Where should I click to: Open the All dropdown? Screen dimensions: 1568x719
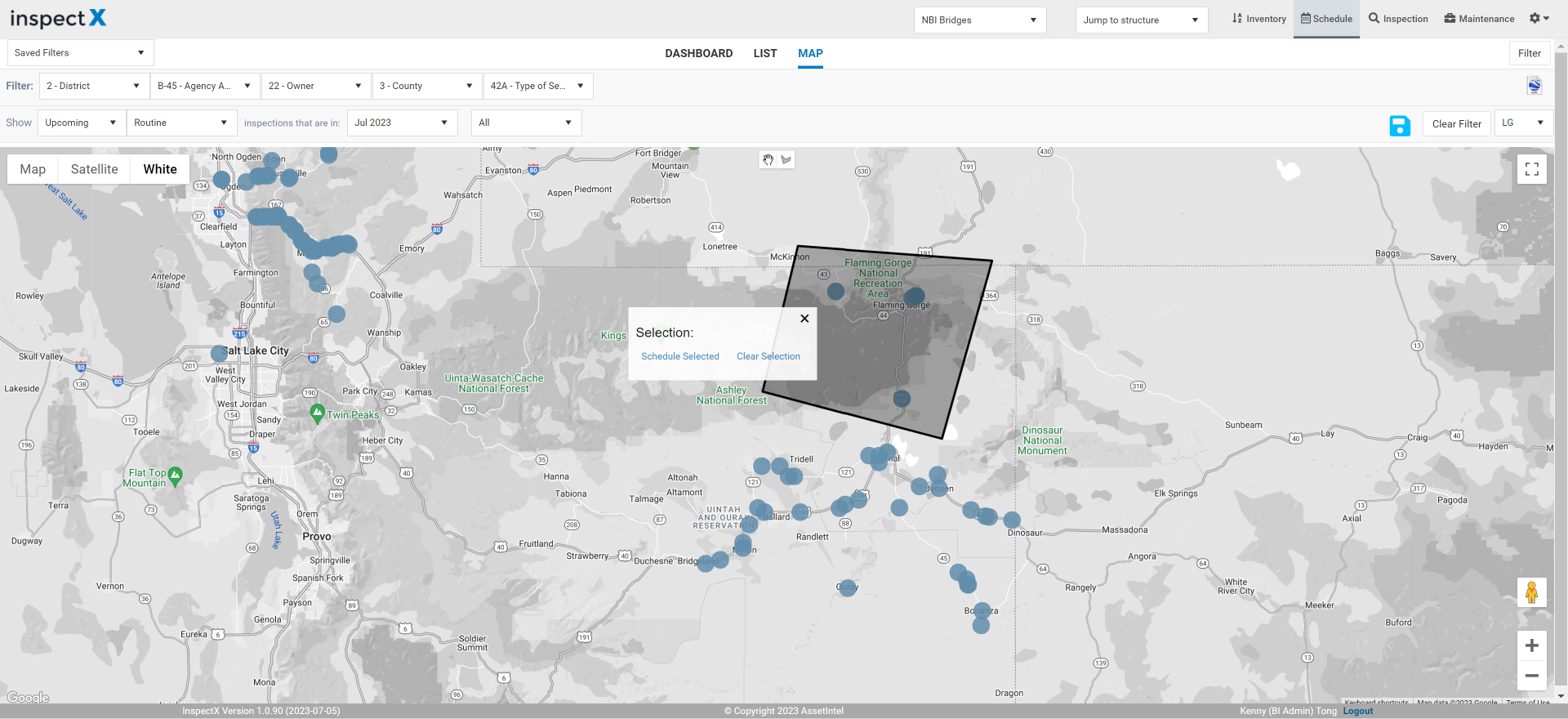(x=527, y=123)
